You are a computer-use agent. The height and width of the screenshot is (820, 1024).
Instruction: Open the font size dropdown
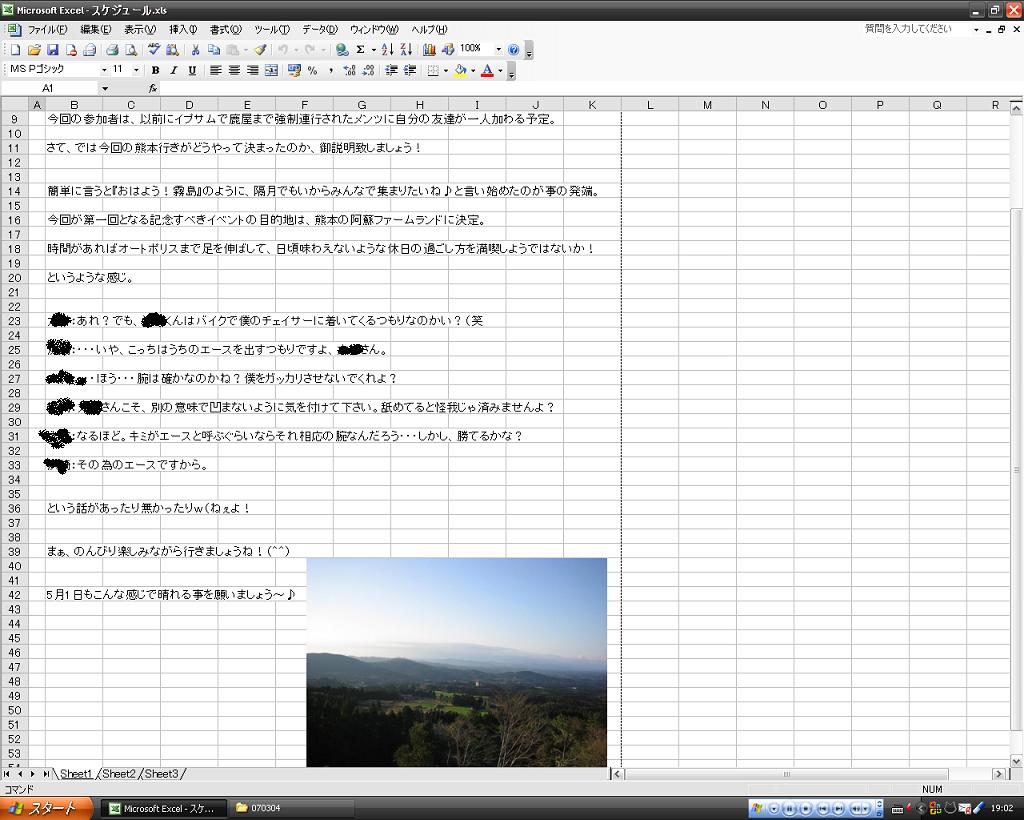[x=136, y=70]
